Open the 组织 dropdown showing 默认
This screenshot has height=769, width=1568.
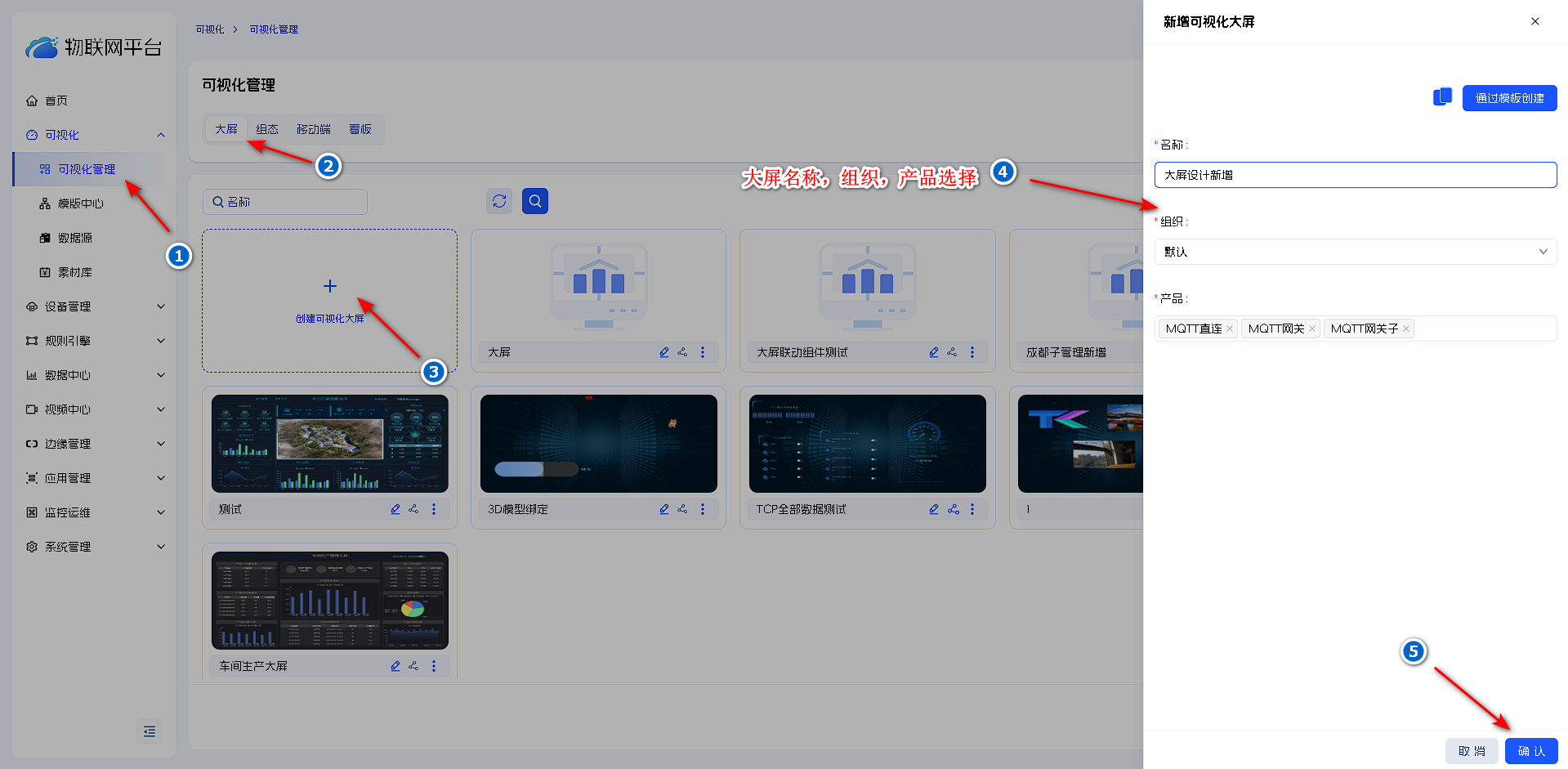click(1355, 252)
